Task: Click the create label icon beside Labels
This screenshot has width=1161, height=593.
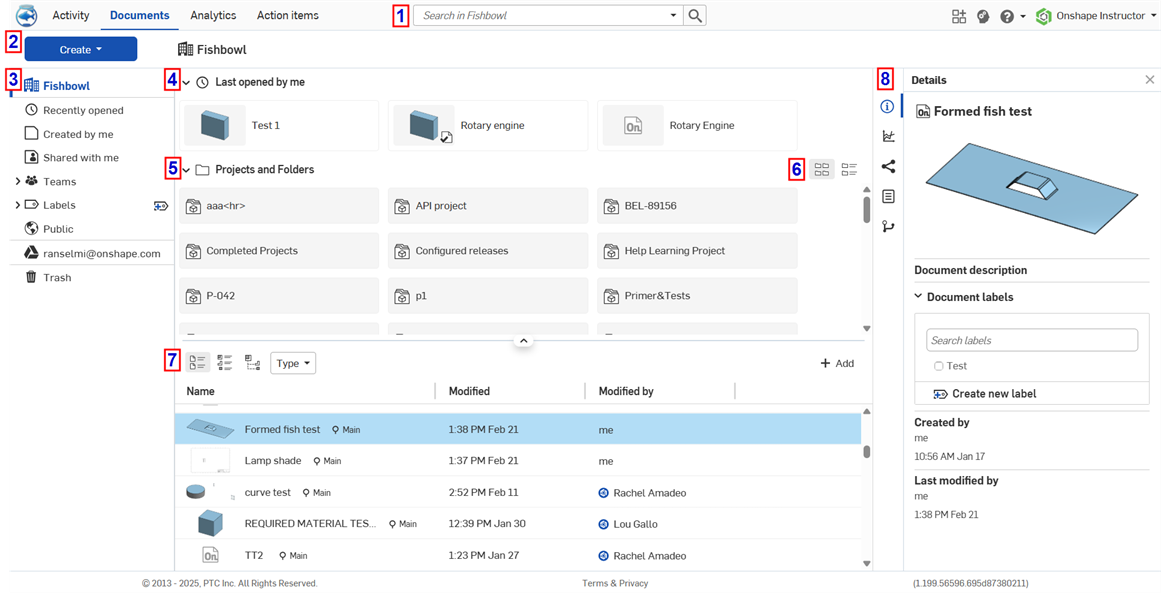Action: click(x=161, y=206)
